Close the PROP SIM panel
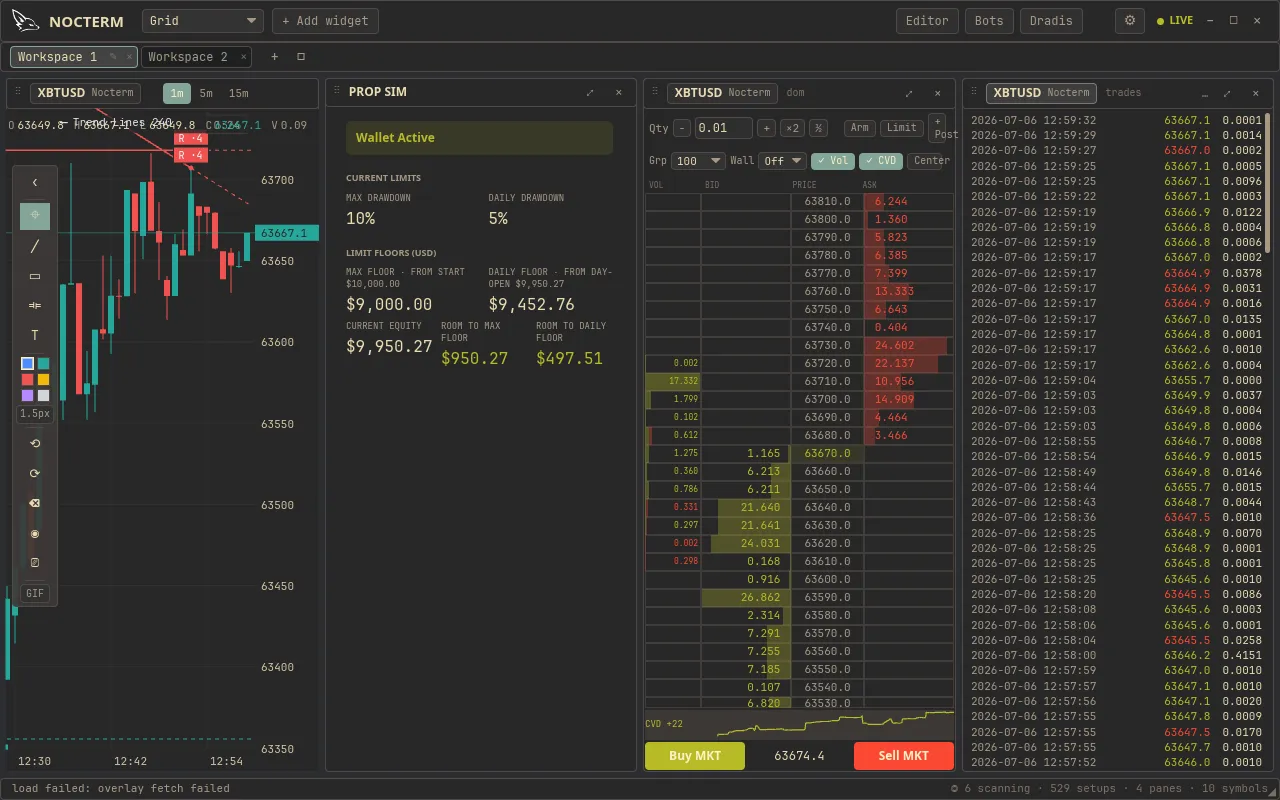Image resolution: width=1280 pixels, height=800 pixels. point(618,92)
